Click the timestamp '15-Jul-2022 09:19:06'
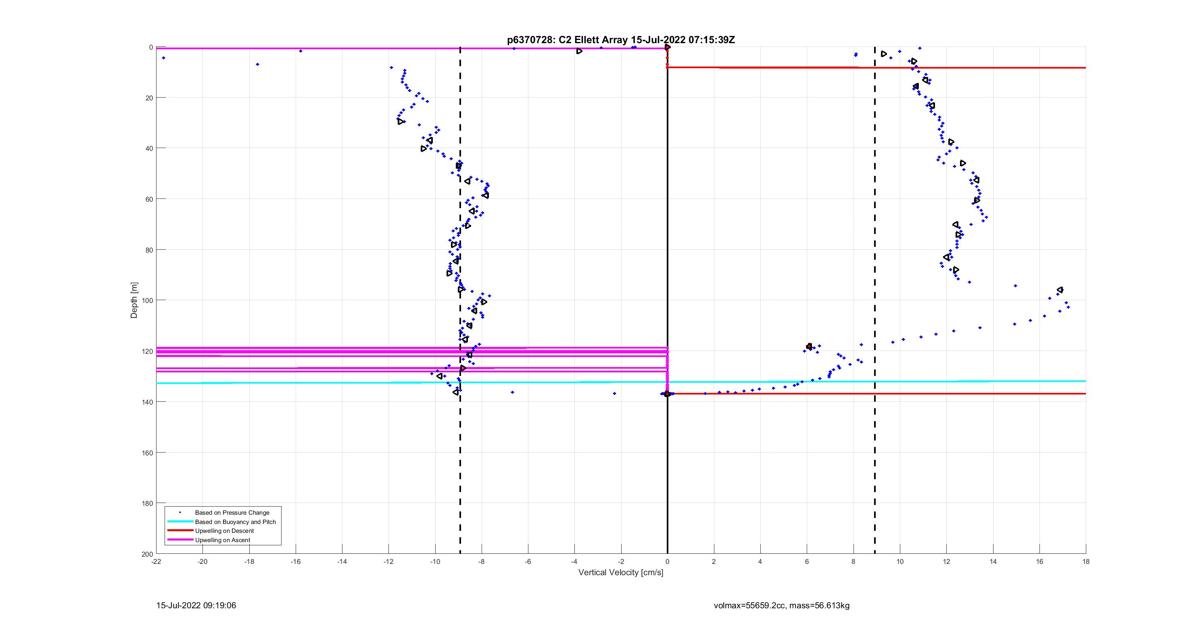The image size is (1200, 622). point(196,605)
